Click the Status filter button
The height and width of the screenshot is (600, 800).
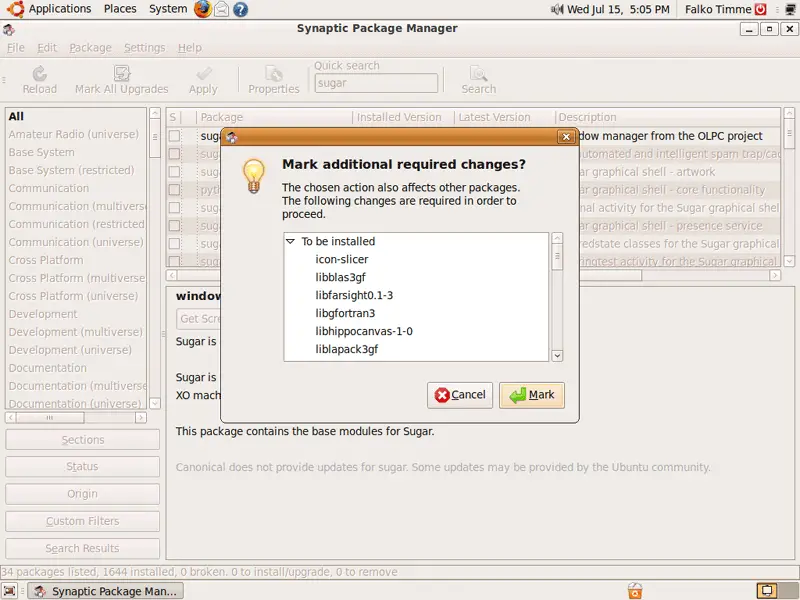tap(83, 467)
